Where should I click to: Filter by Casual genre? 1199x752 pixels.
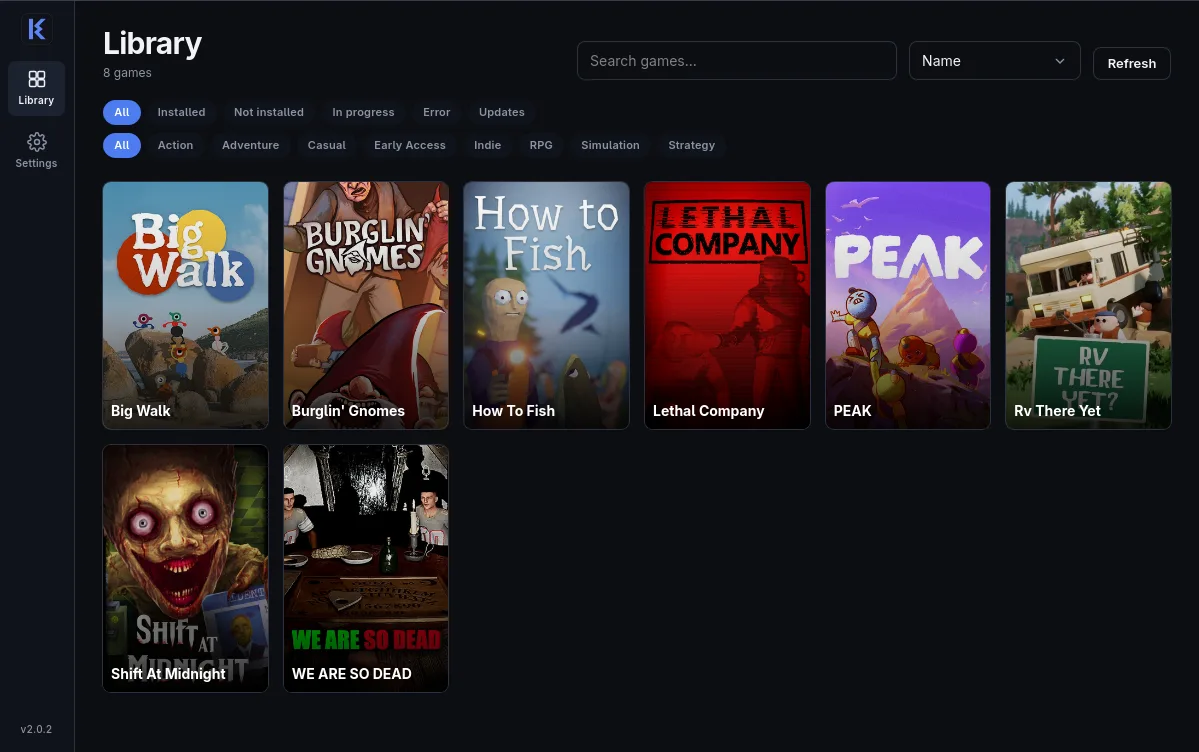click(x=327, y=145)
